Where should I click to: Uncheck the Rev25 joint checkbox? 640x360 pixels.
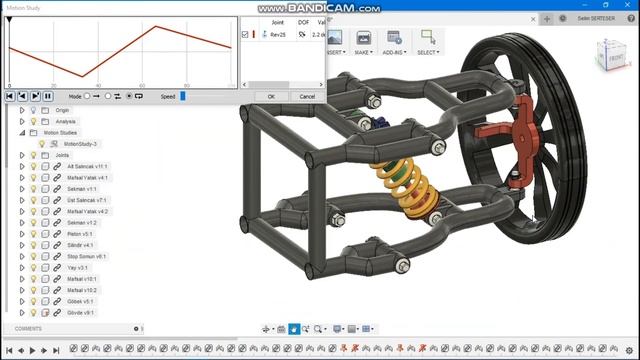(x=245, y=35)
